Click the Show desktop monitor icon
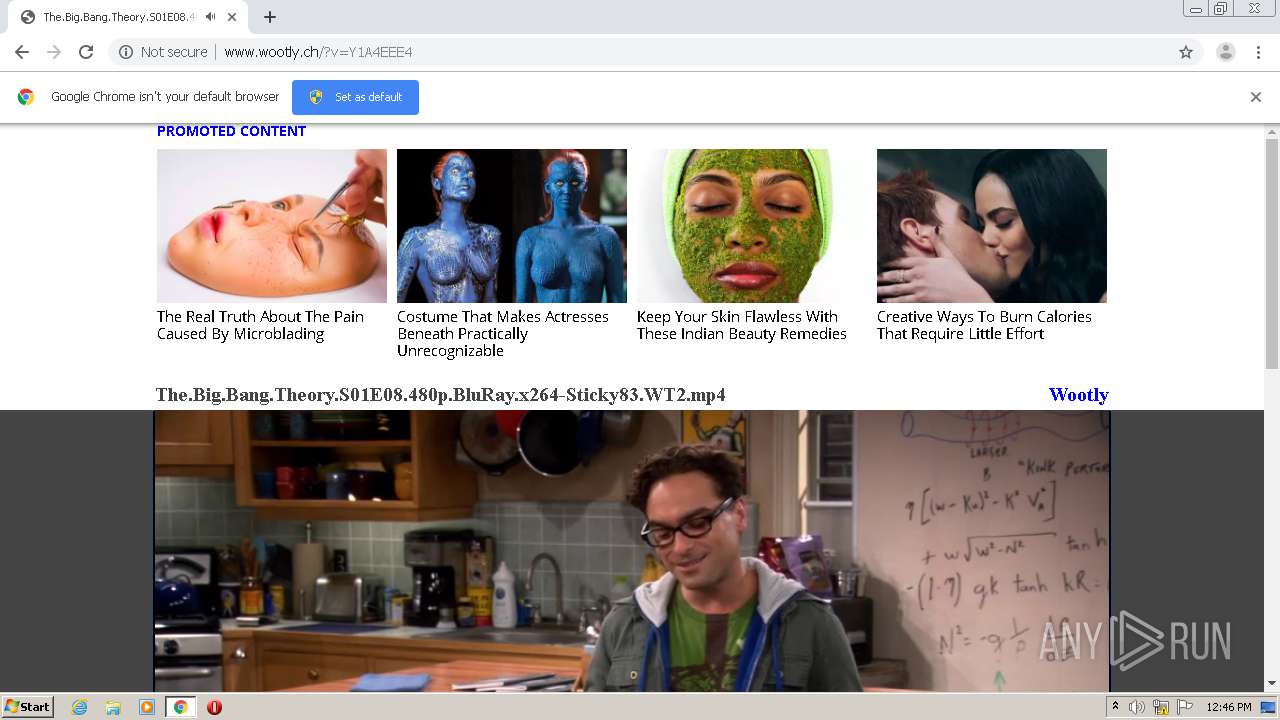Screen dimensions: 1280x720 1269,707
